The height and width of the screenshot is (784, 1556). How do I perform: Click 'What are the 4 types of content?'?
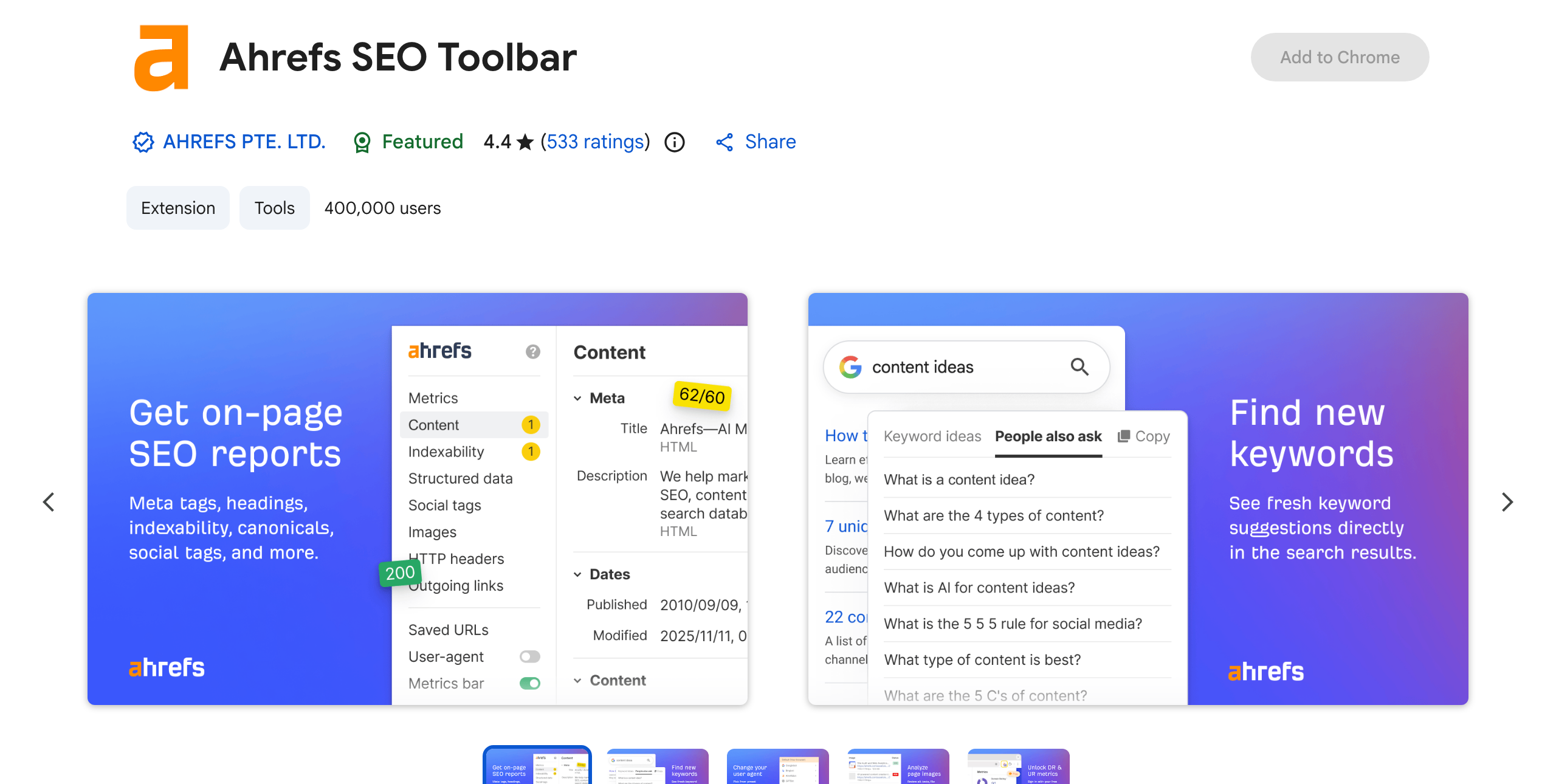point(994,515)
